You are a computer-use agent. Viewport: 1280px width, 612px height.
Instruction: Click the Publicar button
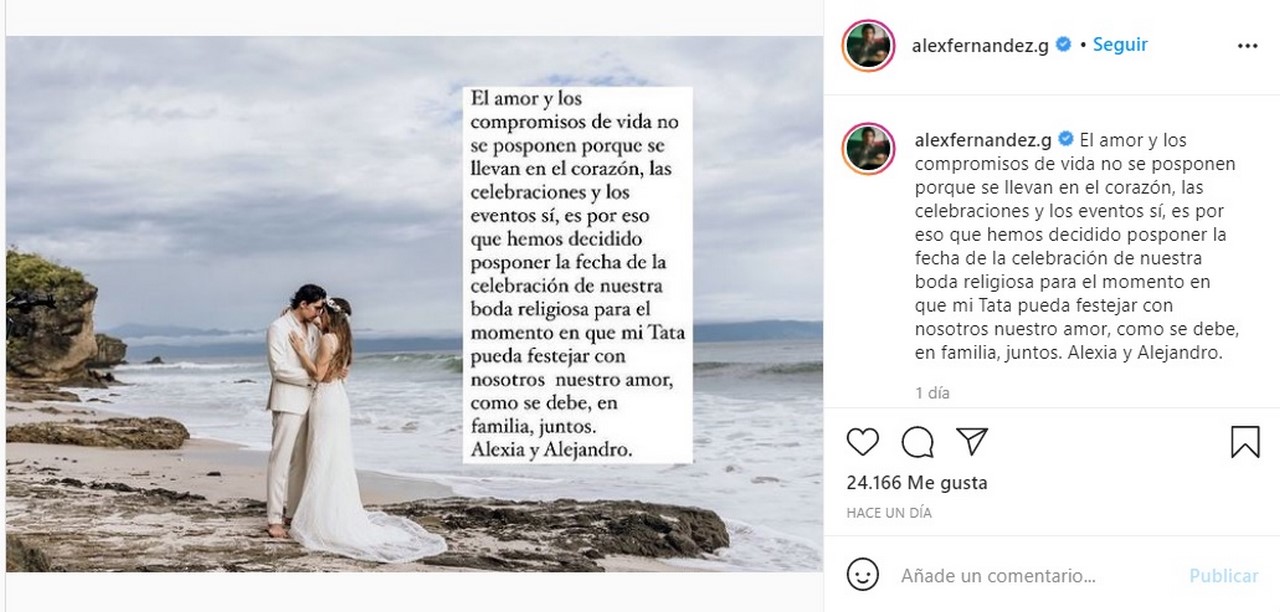pyautogui.click(x=1223, y=576)
